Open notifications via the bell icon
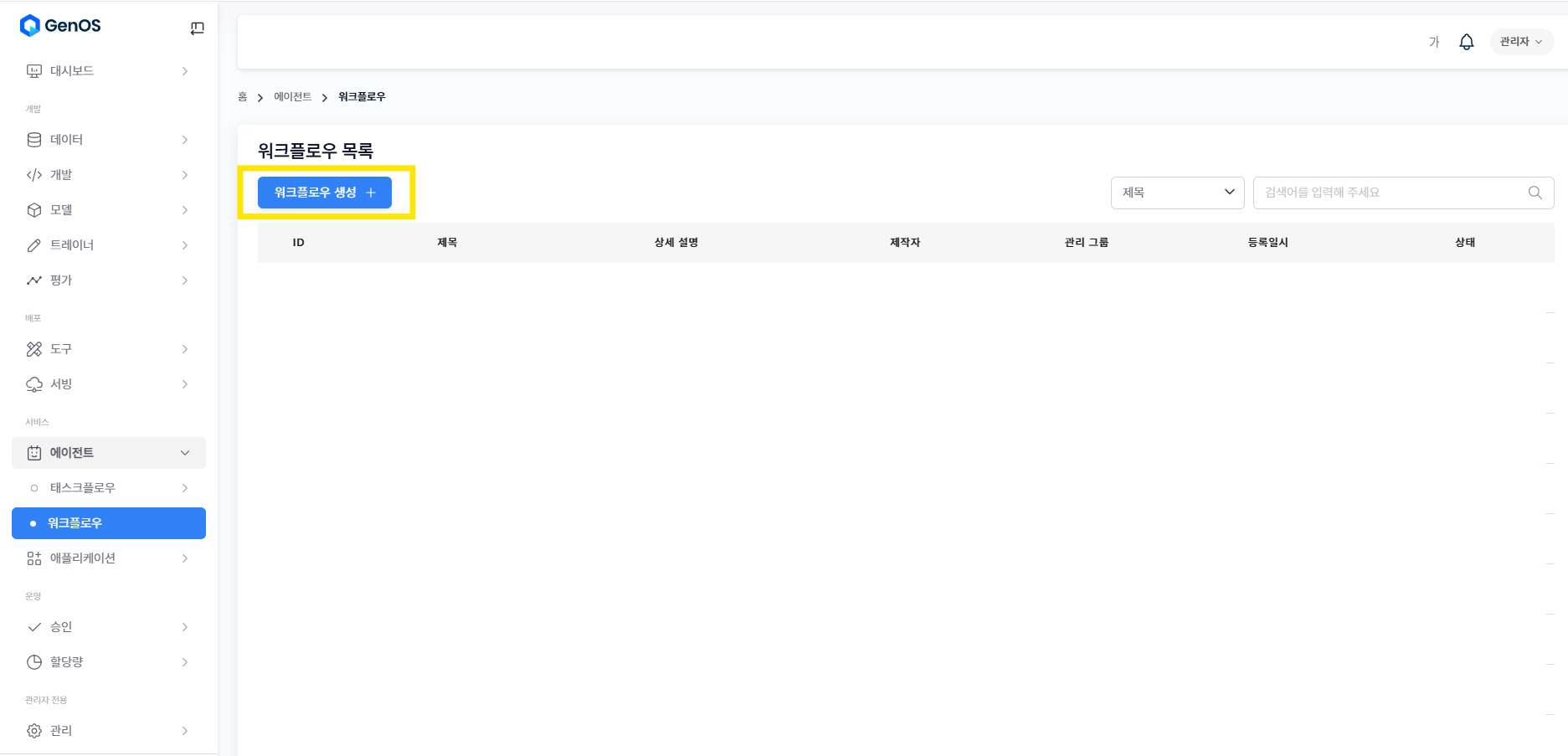 pos(1466,42)
